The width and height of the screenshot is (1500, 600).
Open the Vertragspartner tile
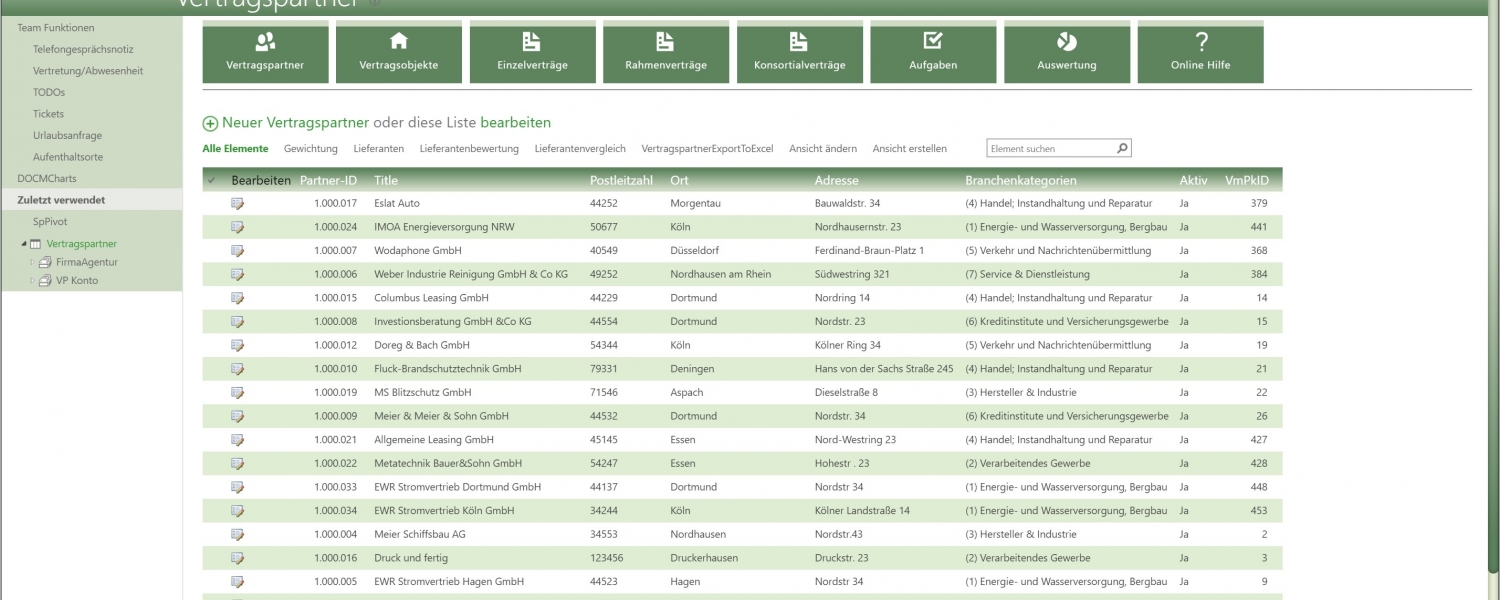(x=265, y=53)
